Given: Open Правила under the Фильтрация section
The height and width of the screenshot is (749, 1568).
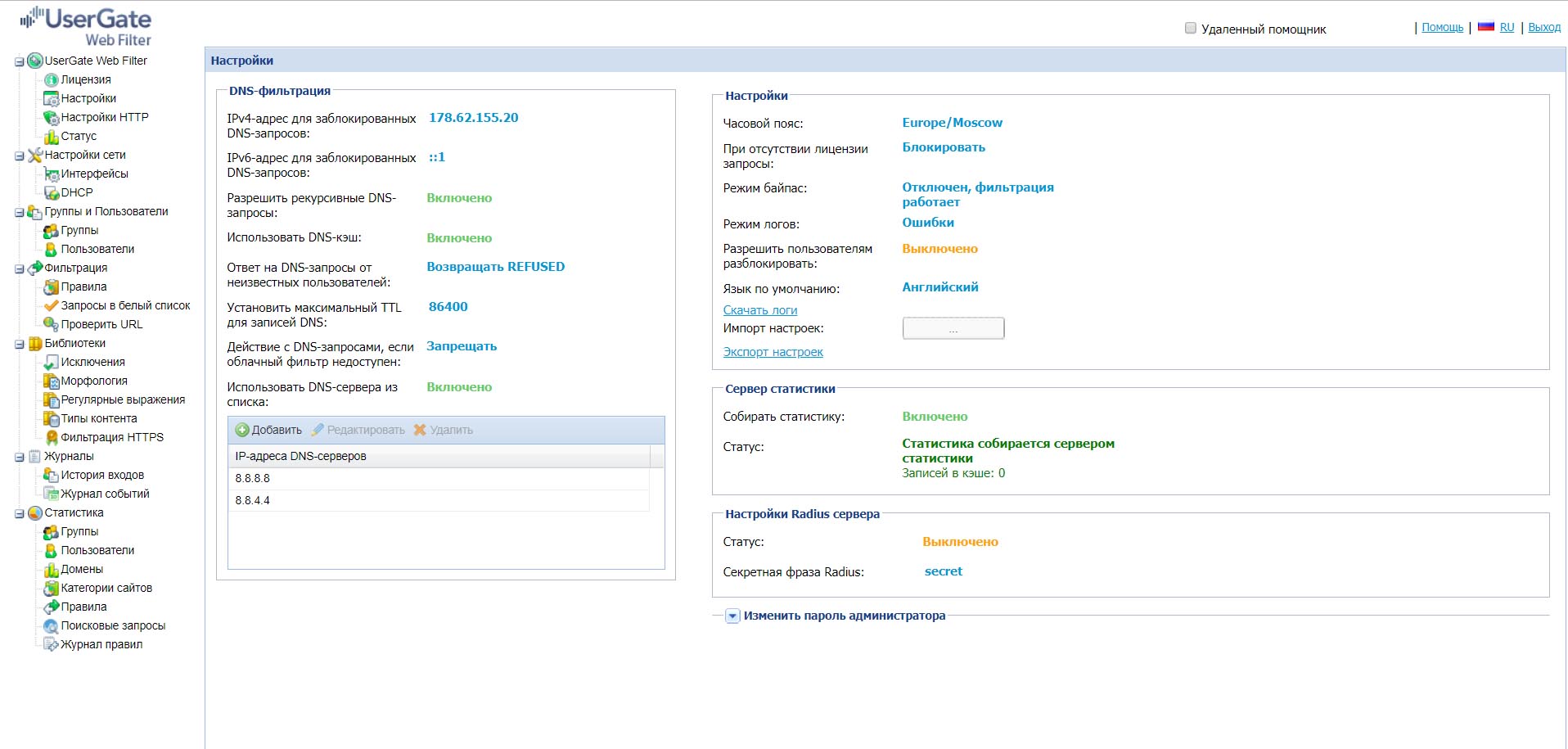Looking at the screenshot, I should point(83,287).
